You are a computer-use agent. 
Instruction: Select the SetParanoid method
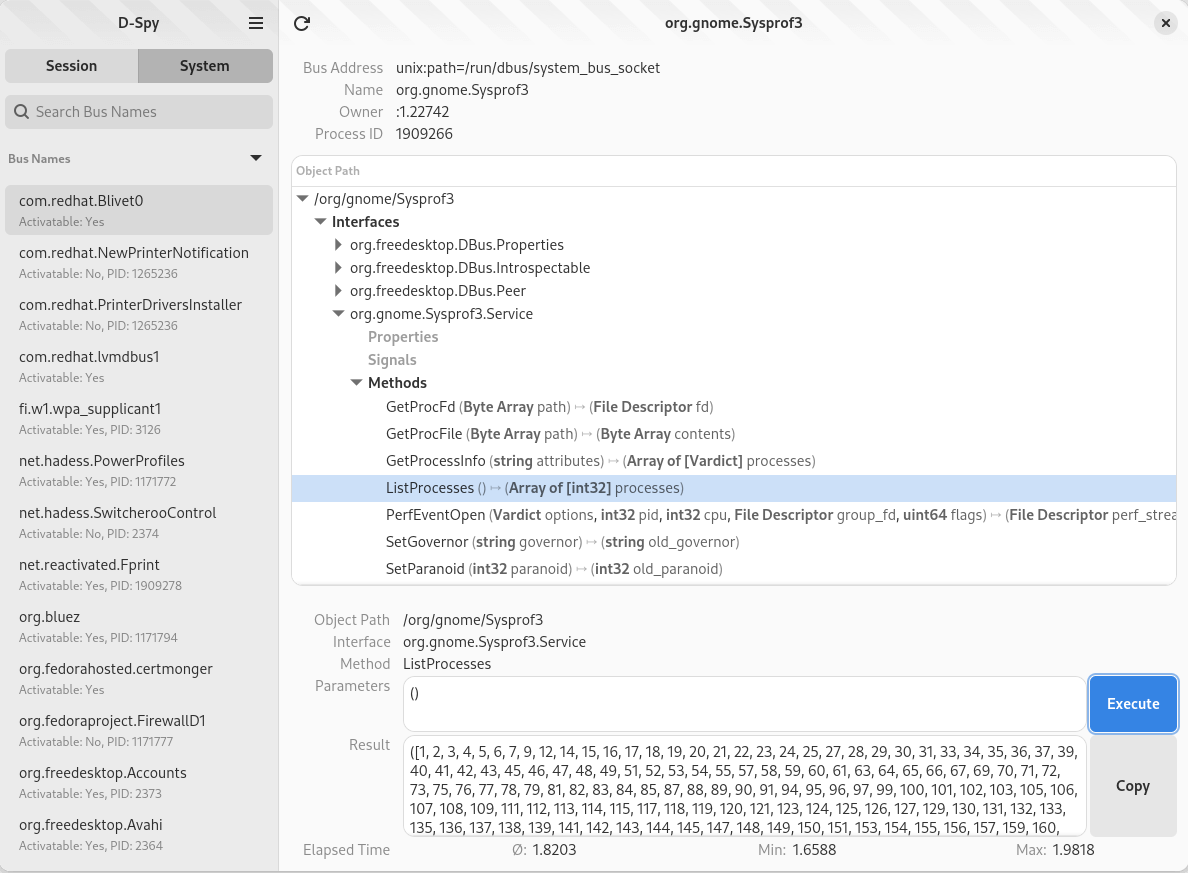click(x=733, y=569)
